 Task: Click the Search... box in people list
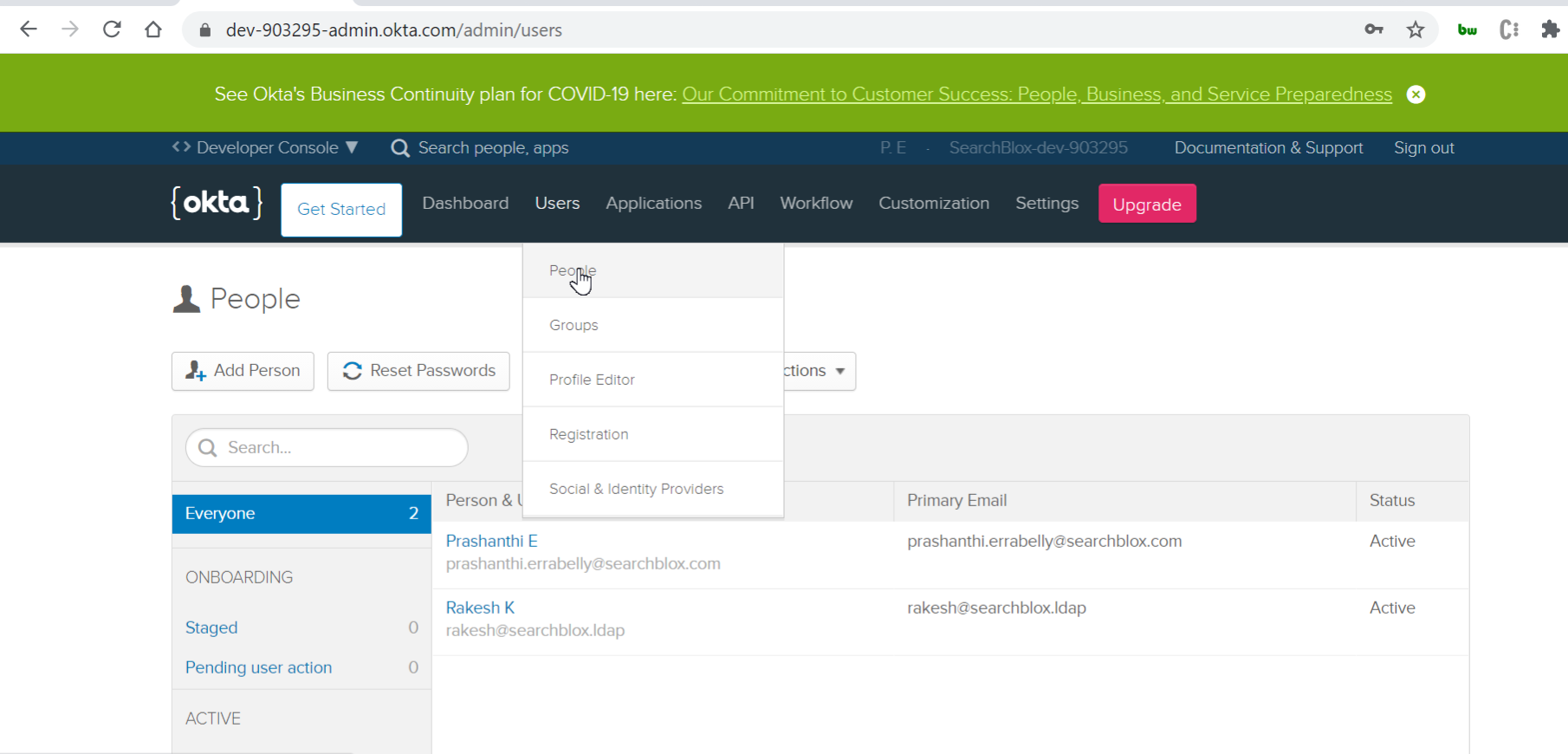point(327,447)
